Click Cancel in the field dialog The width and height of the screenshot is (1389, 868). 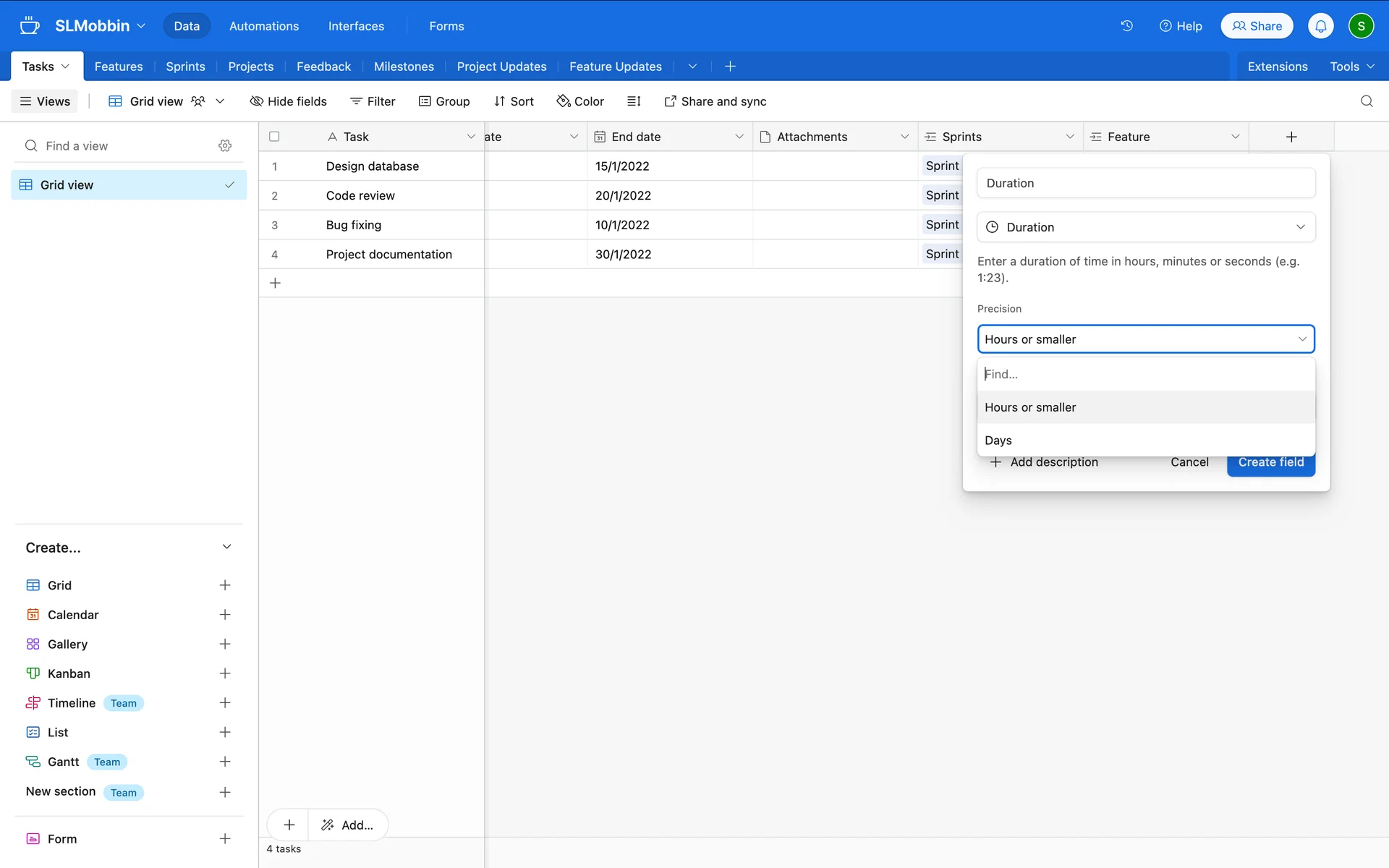[x=1189, y=462]
